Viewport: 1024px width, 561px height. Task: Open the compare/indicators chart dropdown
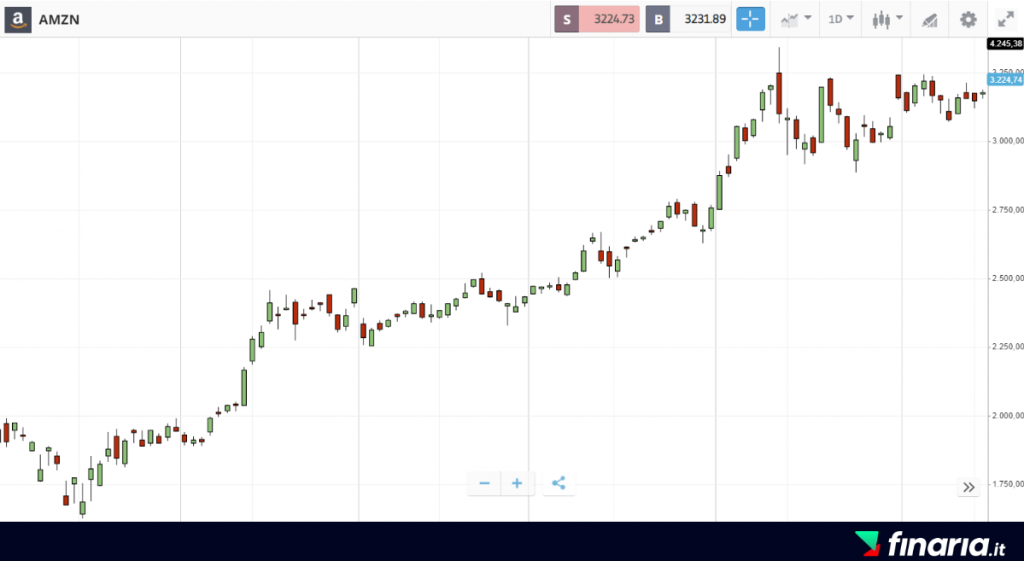pyautogui.click(x=796, y=20)
